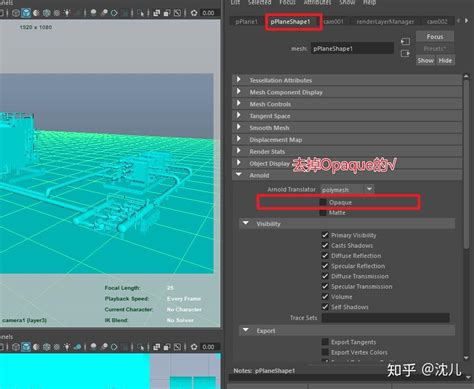
Task: Uncheck Primary Visibility
Action: 325,235
